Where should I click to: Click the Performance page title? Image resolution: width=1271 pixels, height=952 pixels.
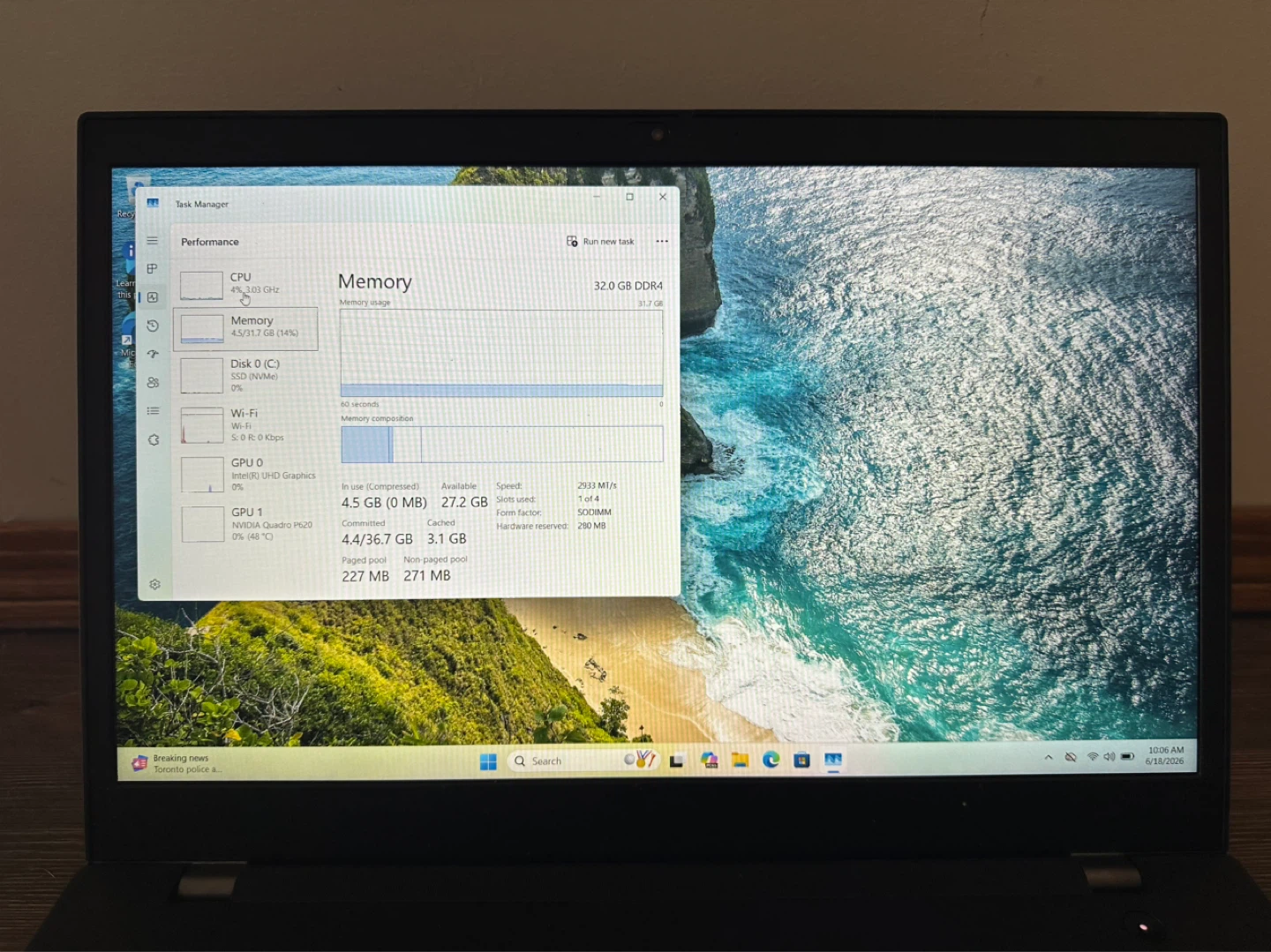[x=210, y=242]
